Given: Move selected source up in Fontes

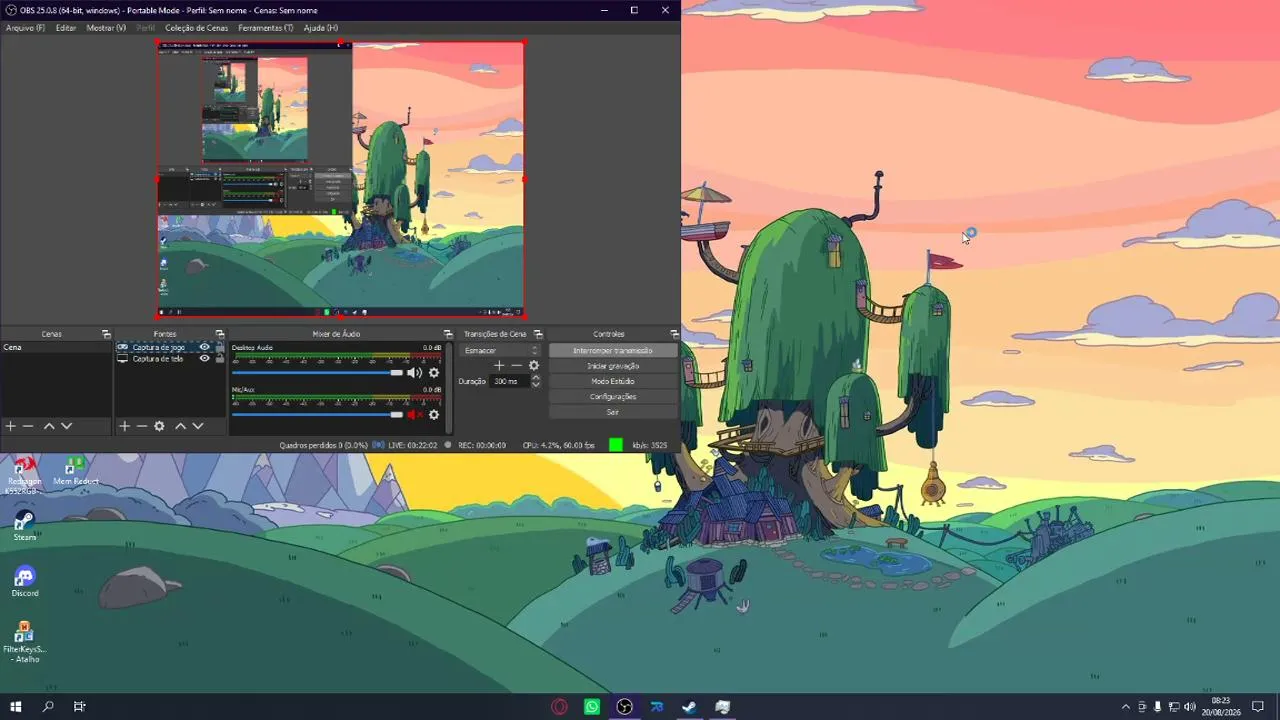Looking at the screenshot, I should tap(181, 426).
